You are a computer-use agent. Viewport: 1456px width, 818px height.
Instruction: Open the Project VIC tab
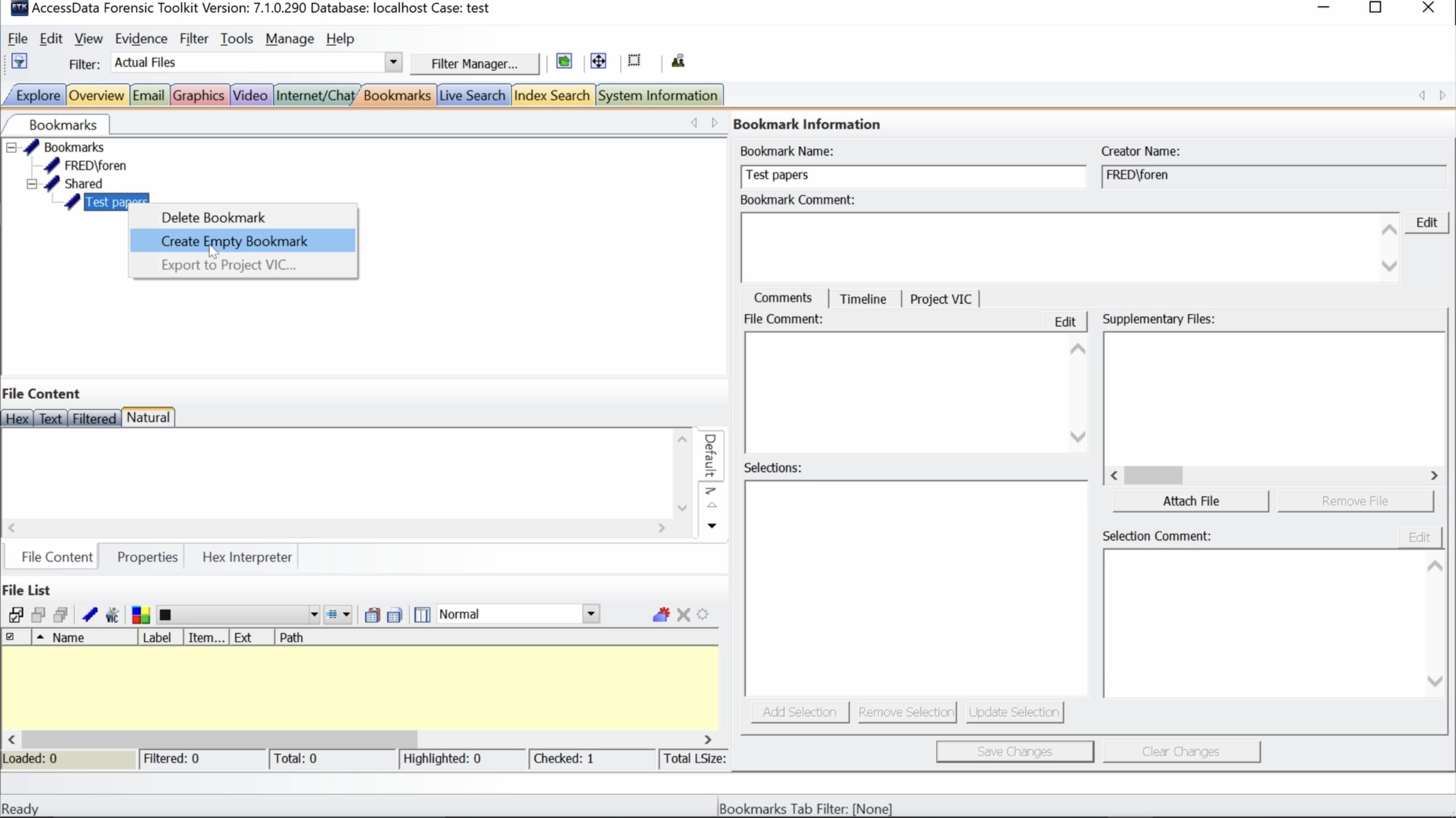point(941,299)
